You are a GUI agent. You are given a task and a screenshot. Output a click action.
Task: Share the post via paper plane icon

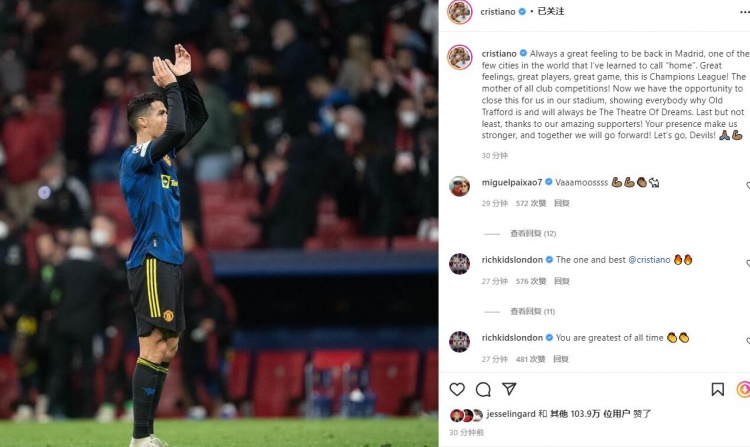click(x=509, y=389)
